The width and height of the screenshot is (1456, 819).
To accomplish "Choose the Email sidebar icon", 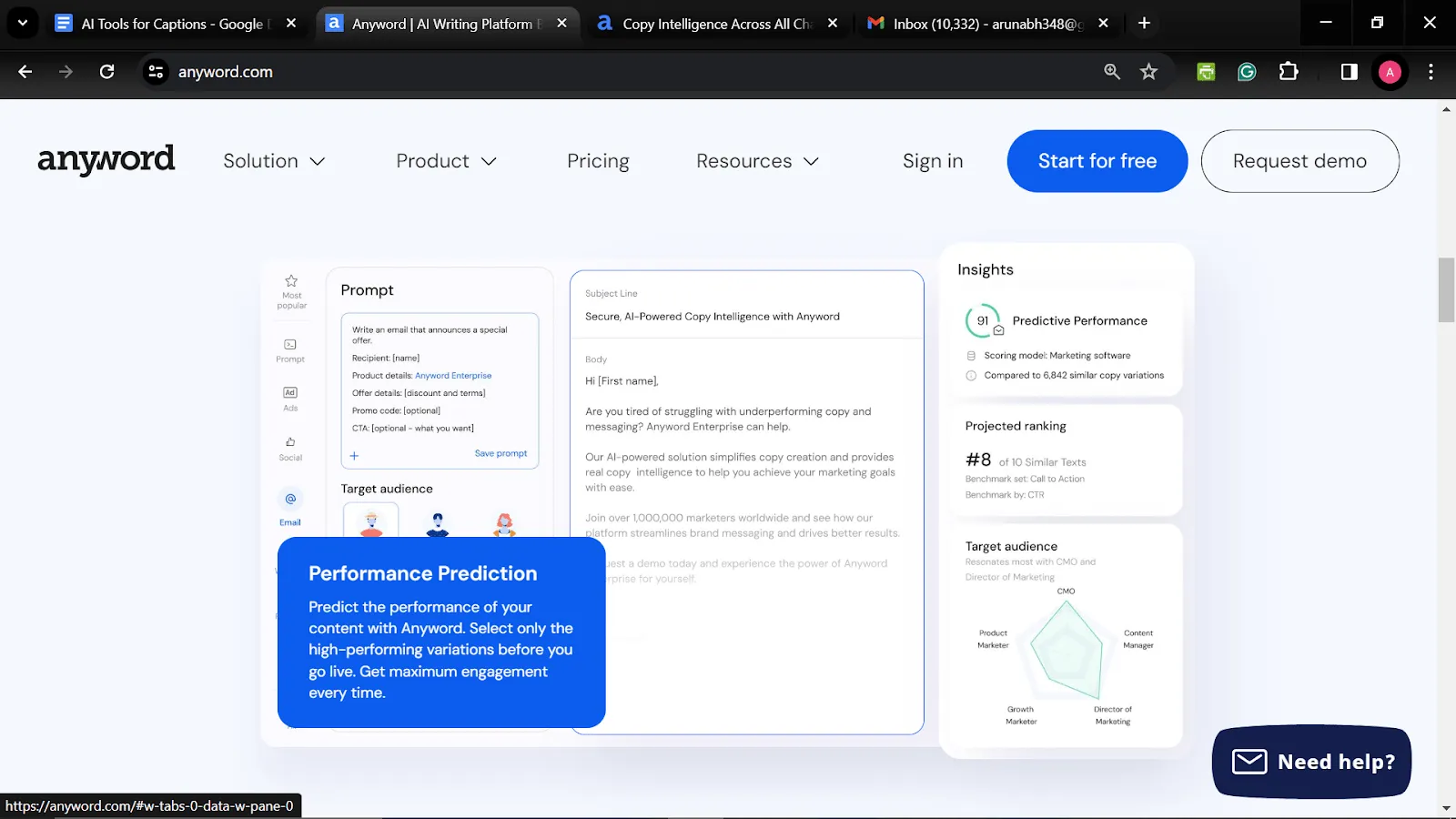I will click(x=290, y=499).
